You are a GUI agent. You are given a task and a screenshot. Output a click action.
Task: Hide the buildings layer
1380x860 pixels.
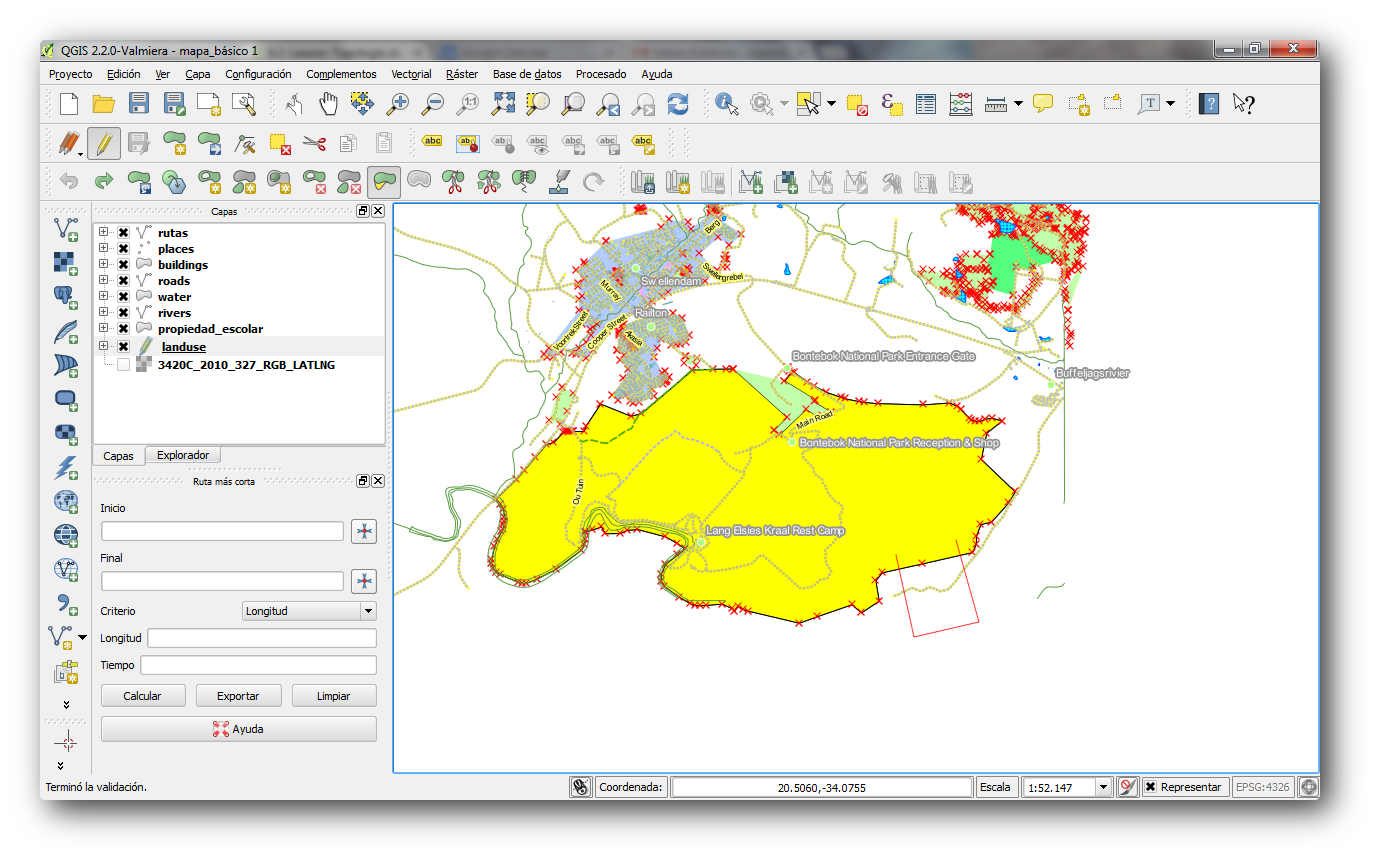pos(123,265)
